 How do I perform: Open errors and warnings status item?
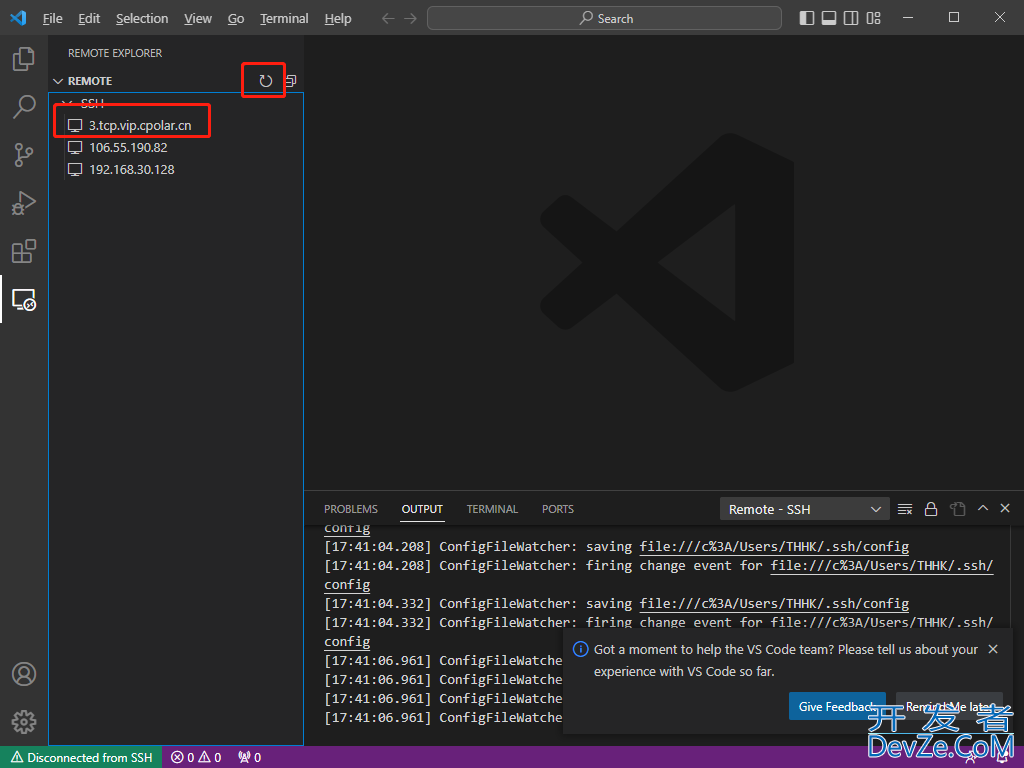tap(196, 758)
